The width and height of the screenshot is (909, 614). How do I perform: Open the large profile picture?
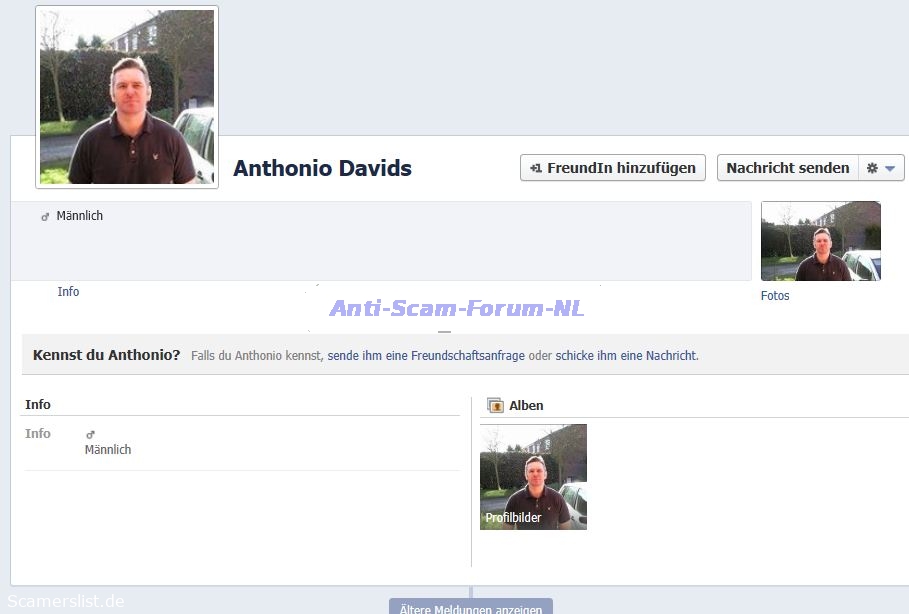tap(127, 97)
